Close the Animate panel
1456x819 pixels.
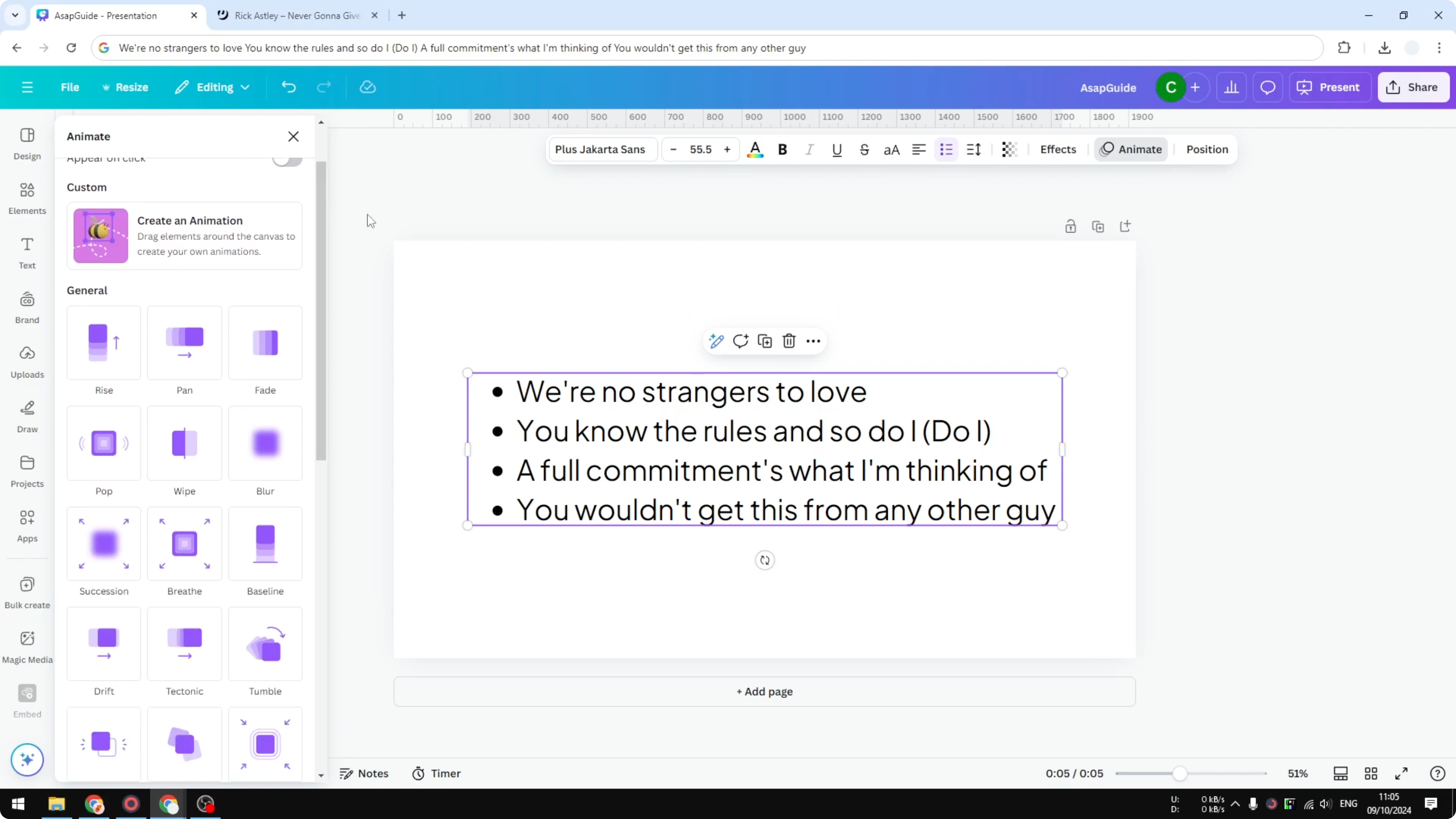click(x=293, y=136)
